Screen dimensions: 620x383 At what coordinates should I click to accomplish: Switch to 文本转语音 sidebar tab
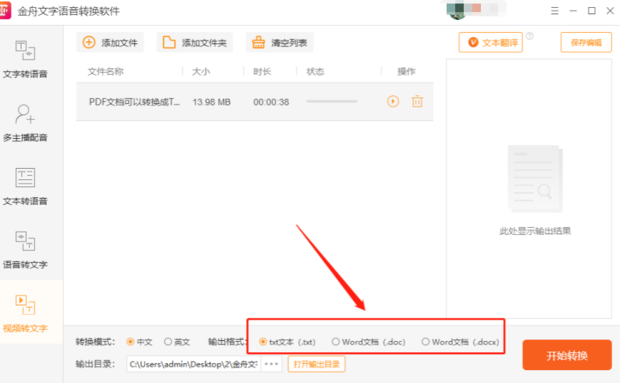[x=25, y=187]
